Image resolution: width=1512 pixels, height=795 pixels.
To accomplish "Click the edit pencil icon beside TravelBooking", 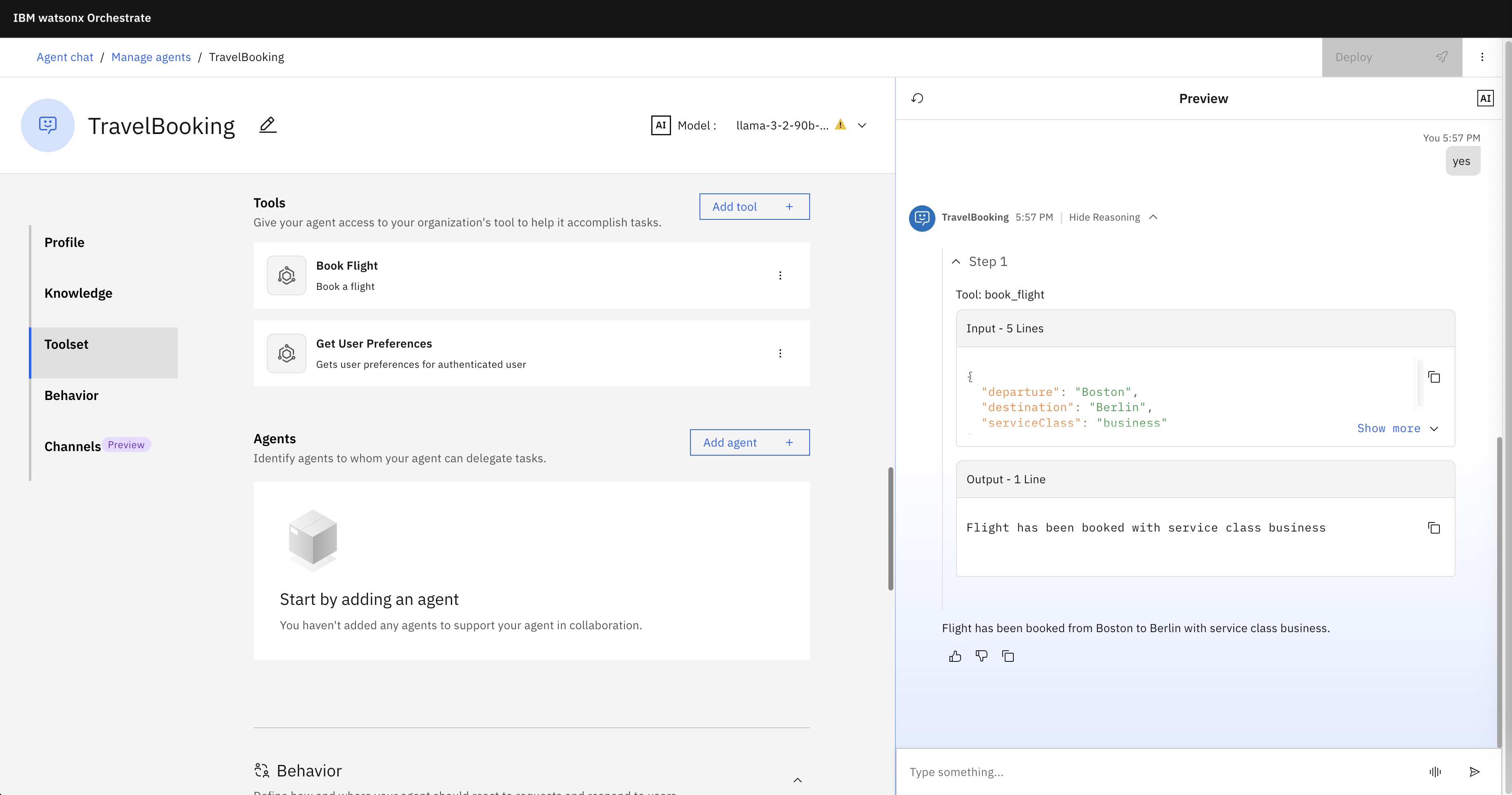I will click(268, 125).
